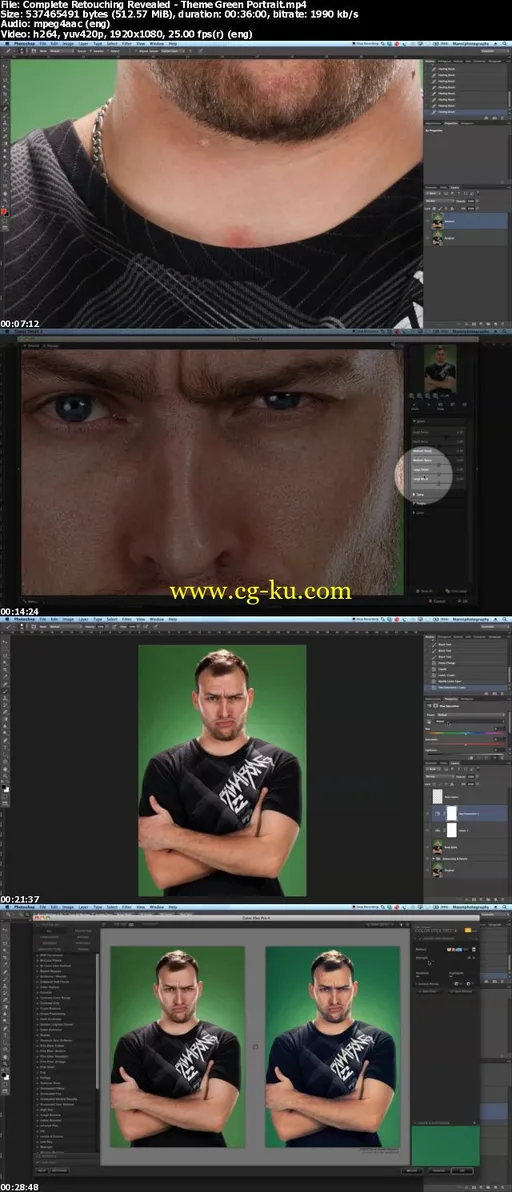
Task: Switch to the History tab in 00:07:12 frame
Action: tap(430, 61)
